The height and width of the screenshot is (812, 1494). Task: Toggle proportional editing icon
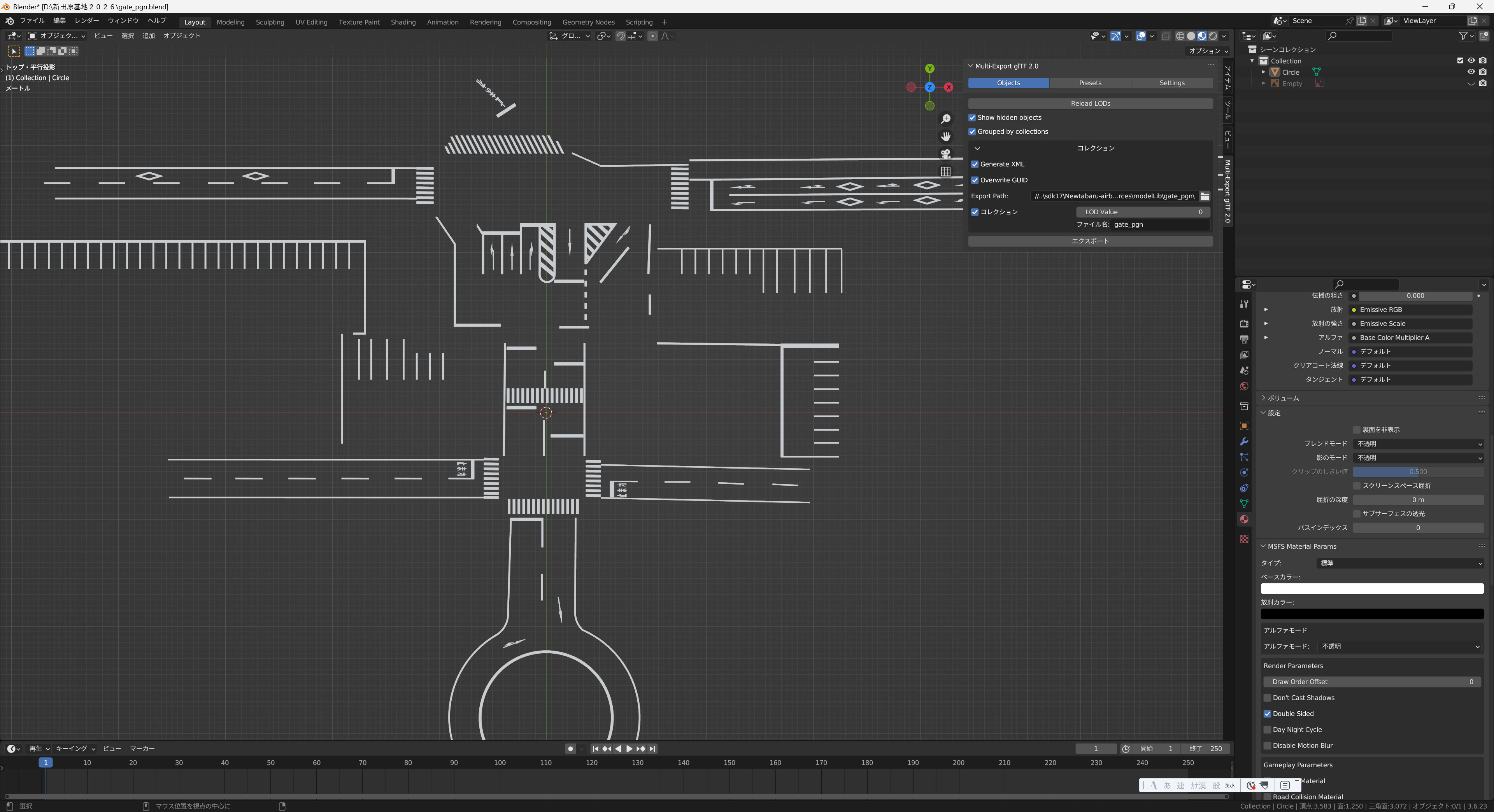tap(652, 36)
